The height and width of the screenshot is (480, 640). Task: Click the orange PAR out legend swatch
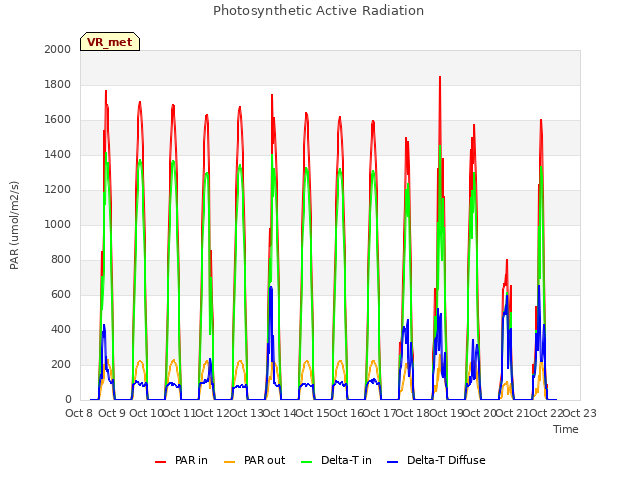[x=230, y=462]
